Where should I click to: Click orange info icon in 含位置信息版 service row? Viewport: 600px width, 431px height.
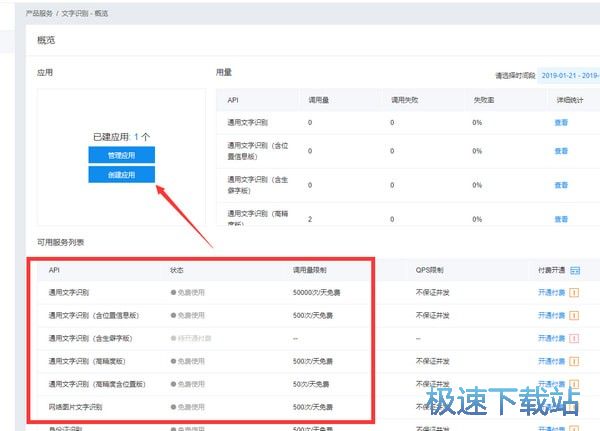pos(575,316)
